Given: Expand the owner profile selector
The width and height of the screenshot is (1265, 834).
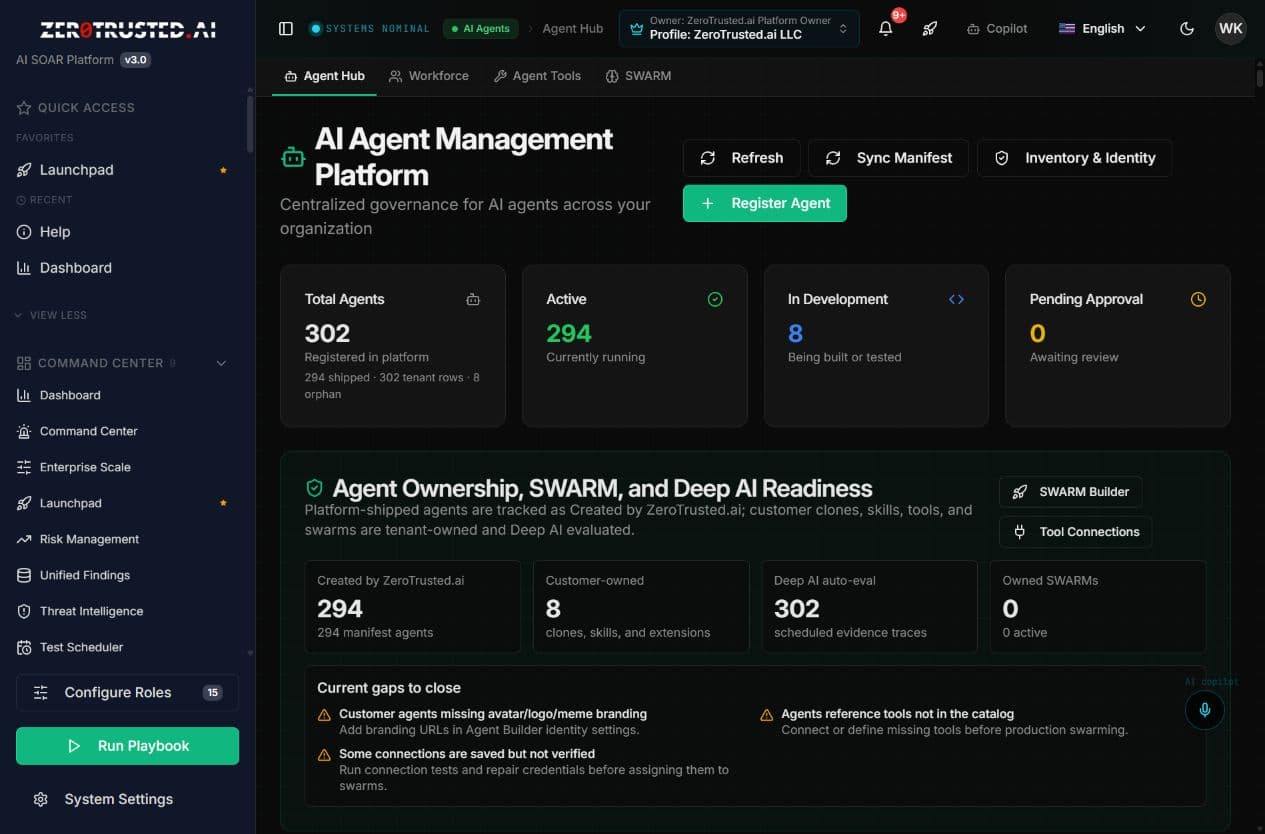Looking at the screenshot, I should tap(739, 28).
